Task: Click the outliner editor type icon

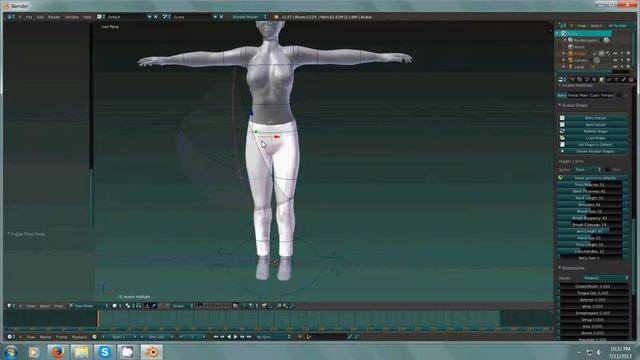Action: point(562,25)
